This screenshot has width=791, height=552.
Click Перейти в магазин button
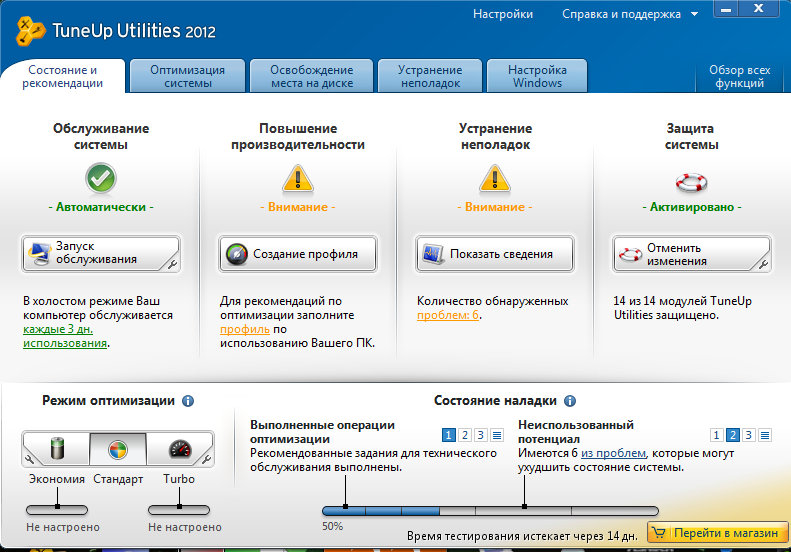pyautogui.click(x=717, y=533)
